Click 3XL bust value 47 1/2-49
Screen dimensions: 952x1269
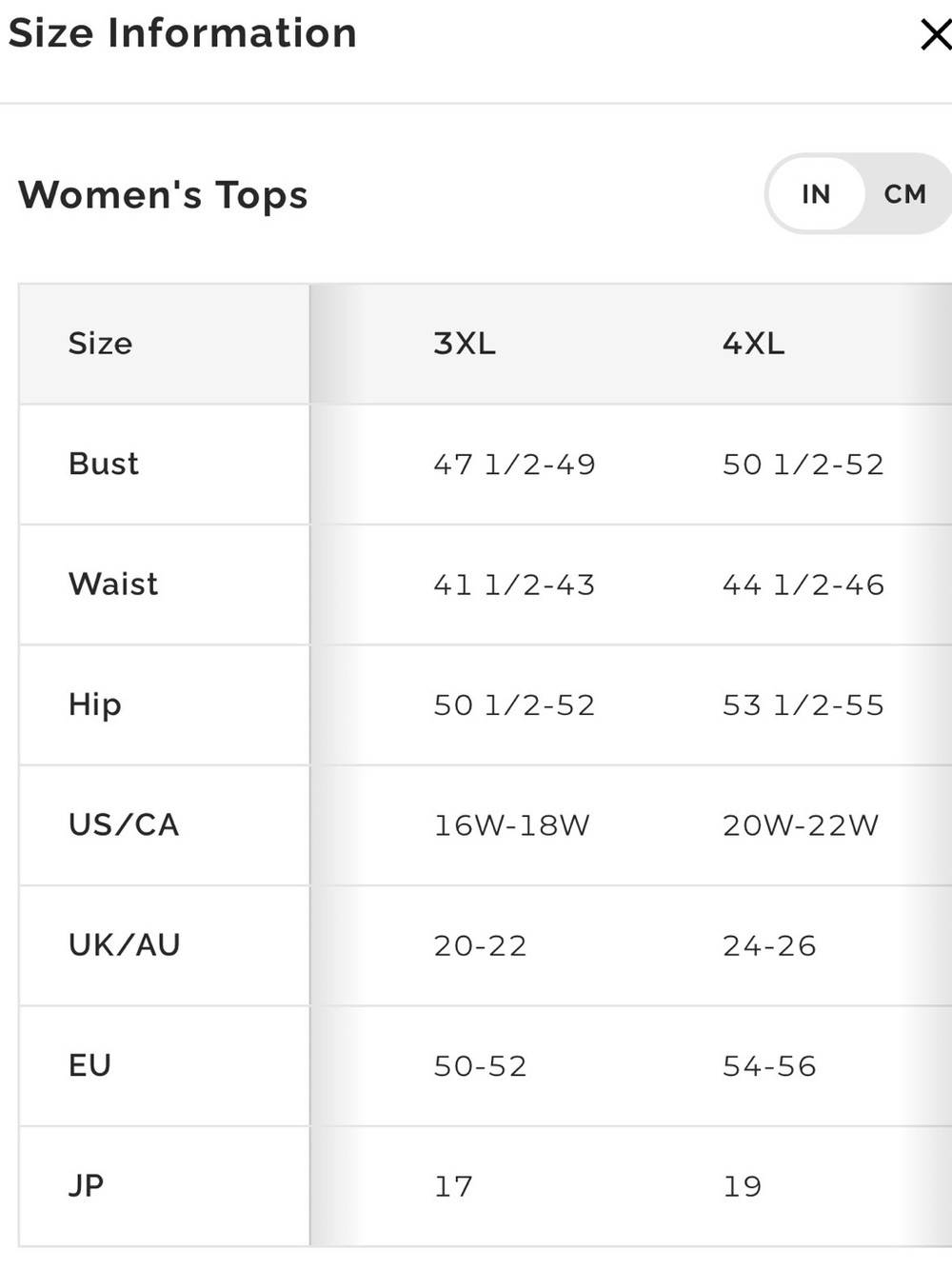pos(514,465)
